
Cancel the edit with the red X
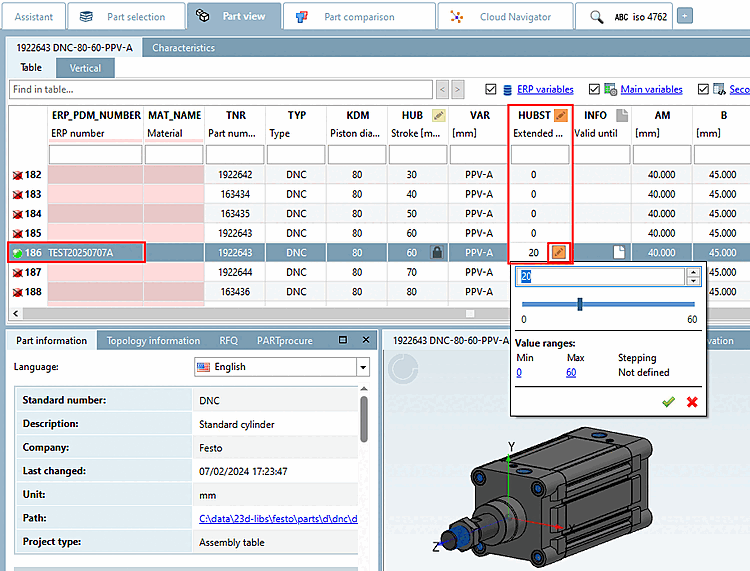[691, 401]
